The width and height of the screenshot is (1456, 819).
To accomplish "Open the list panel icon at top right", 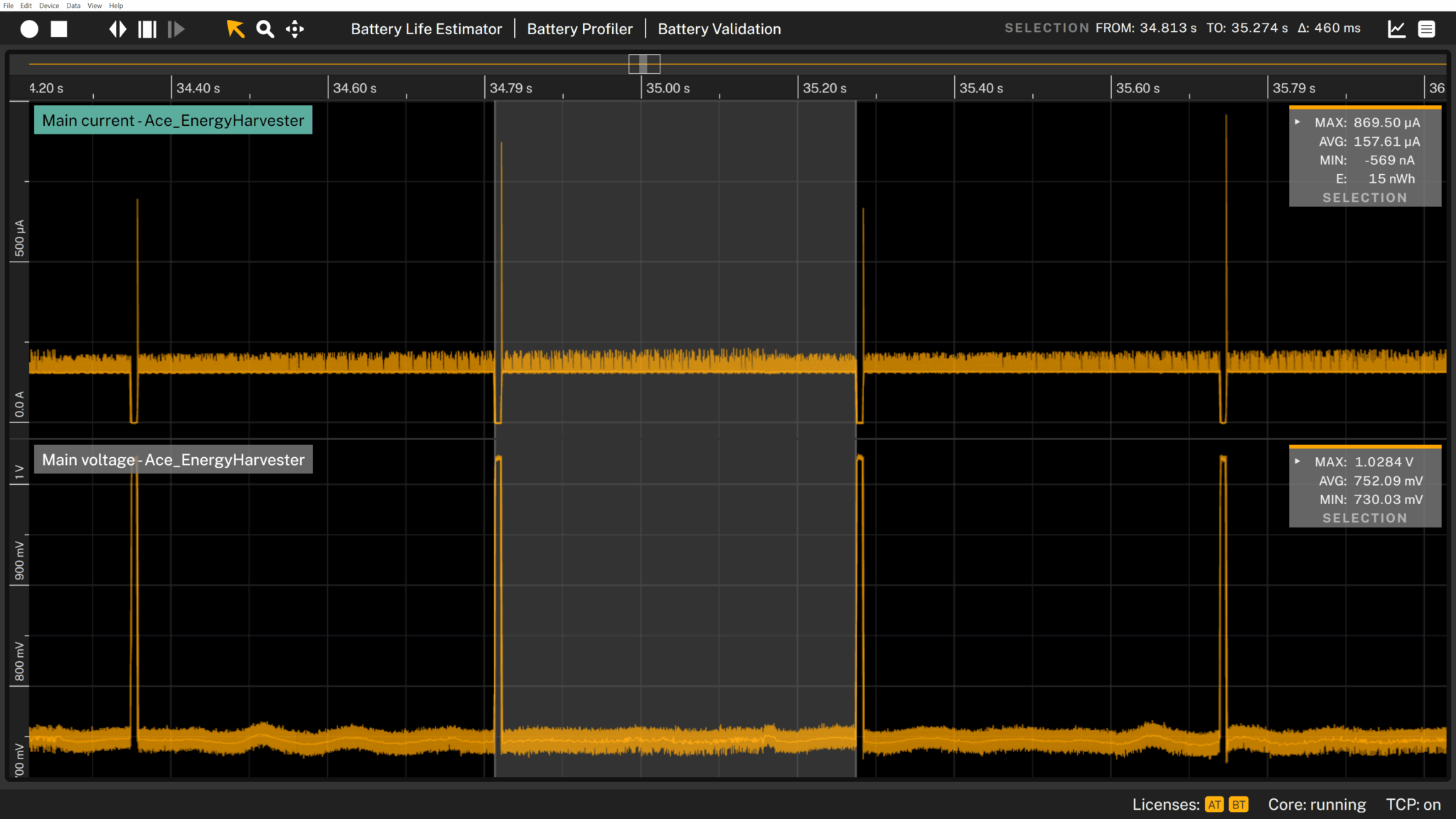I will (1426, 29).
